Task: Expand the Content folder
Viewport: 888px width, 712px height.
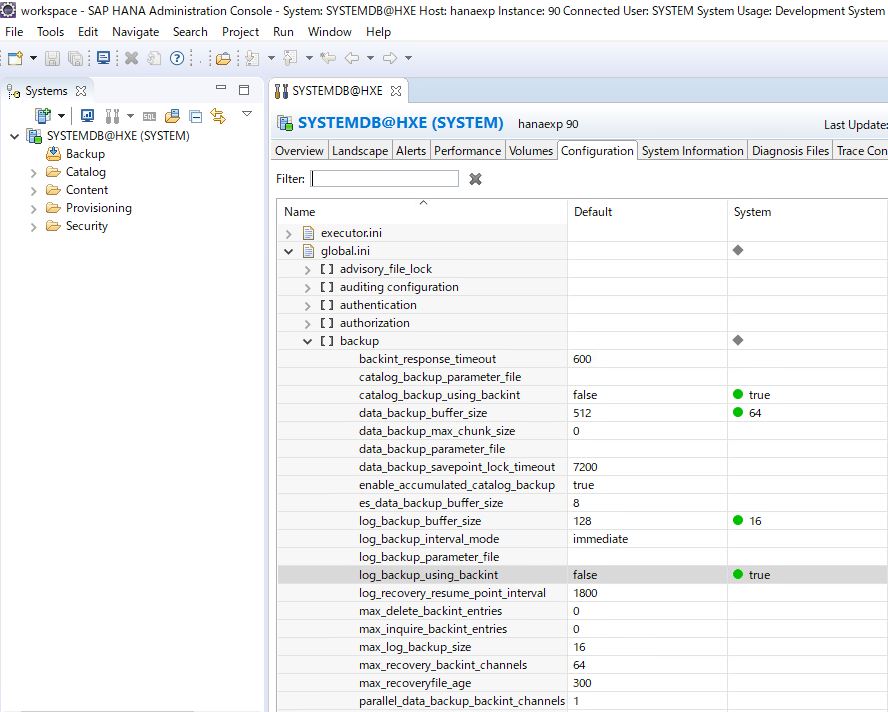Action: [x=33, y=190]
